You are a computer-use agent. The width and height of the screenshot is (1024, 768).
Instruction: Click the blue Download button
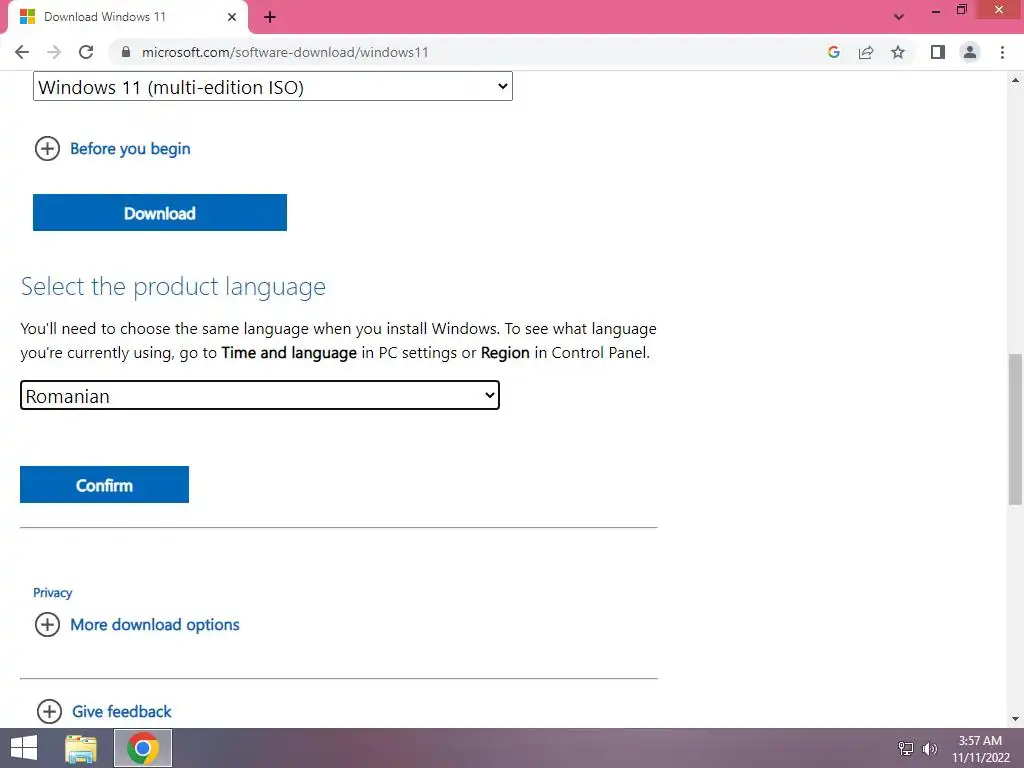[160, 212]
